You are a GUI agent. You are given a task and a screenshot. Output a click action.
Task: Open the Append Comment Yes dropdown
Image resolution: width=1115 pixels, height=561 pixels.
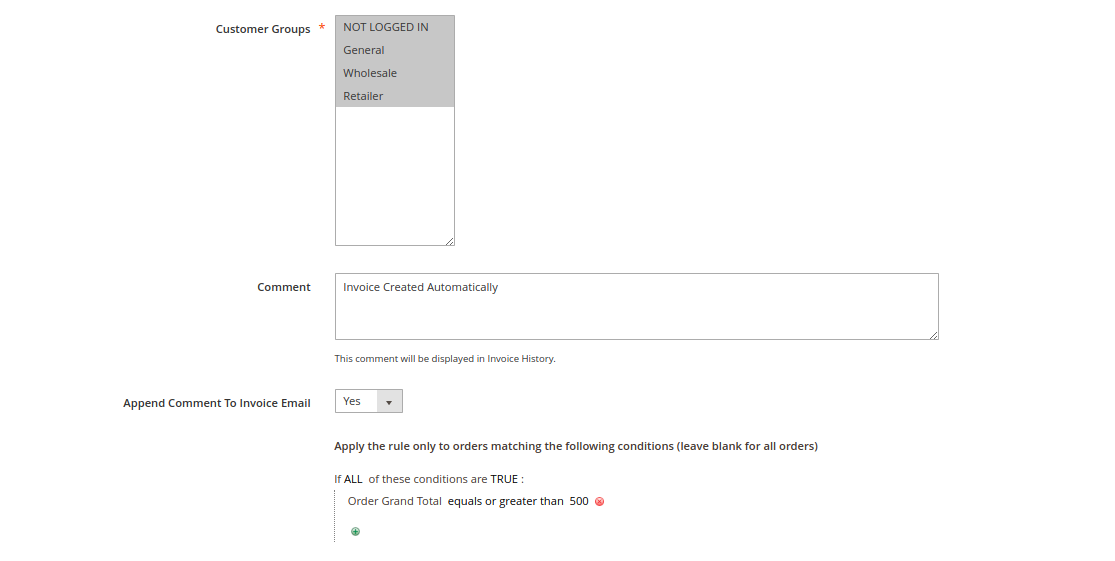[x=368, y=401]
